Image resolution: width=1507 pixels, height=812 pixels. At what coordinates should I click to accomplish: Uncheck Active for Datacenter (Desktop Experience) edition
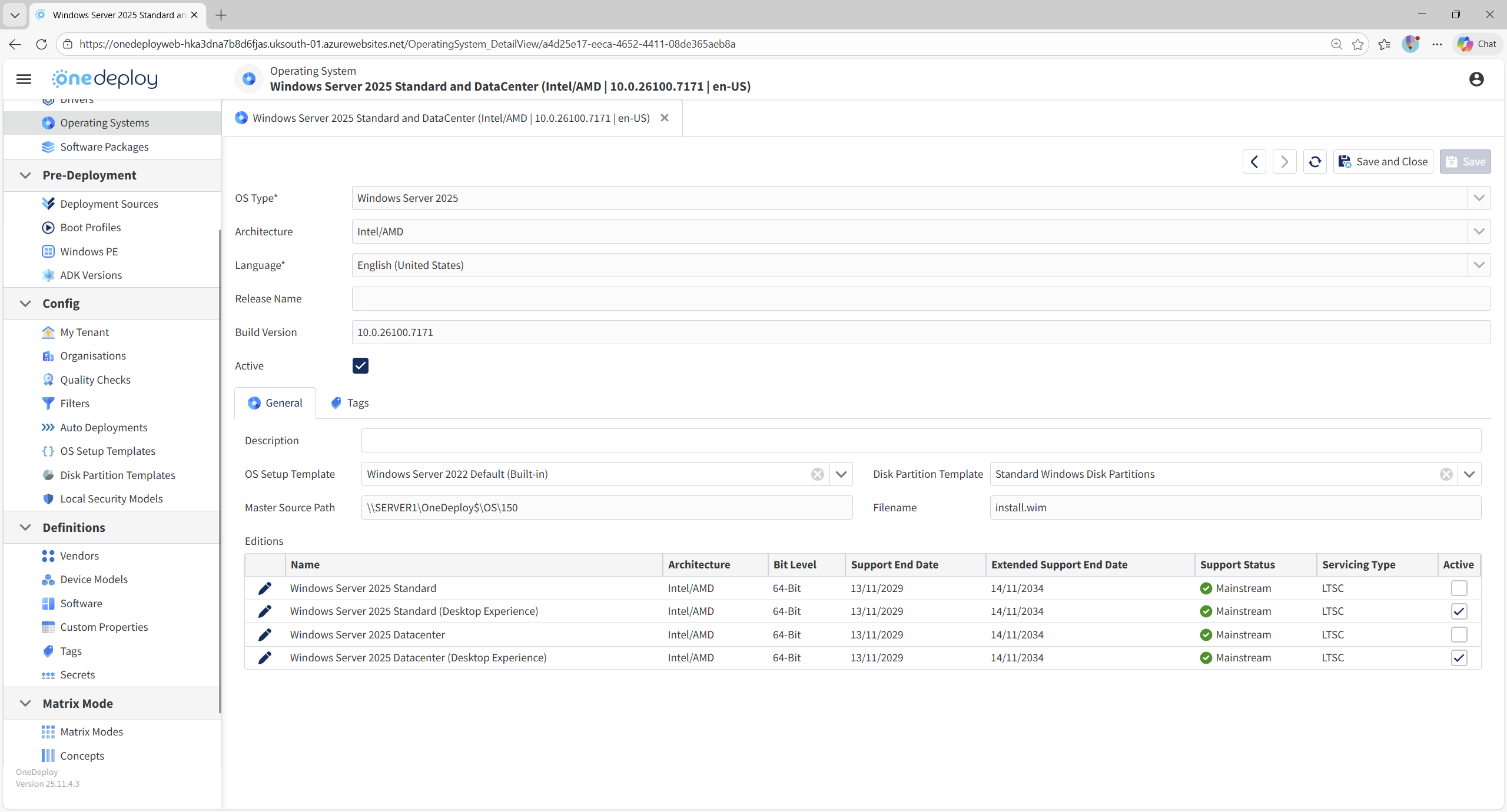click(x=1459, y=658)
